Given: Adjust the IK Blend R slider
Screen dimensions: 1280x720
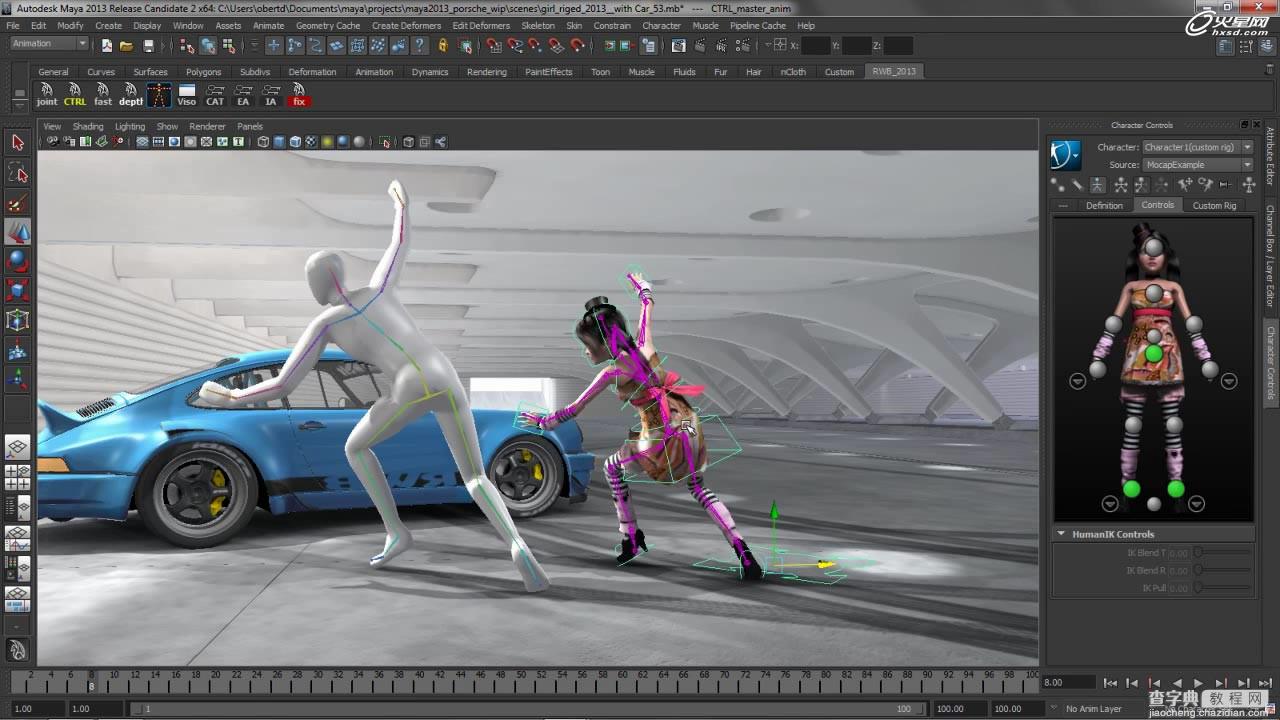Looking at the screenshot, I should tap(1224, 570).
